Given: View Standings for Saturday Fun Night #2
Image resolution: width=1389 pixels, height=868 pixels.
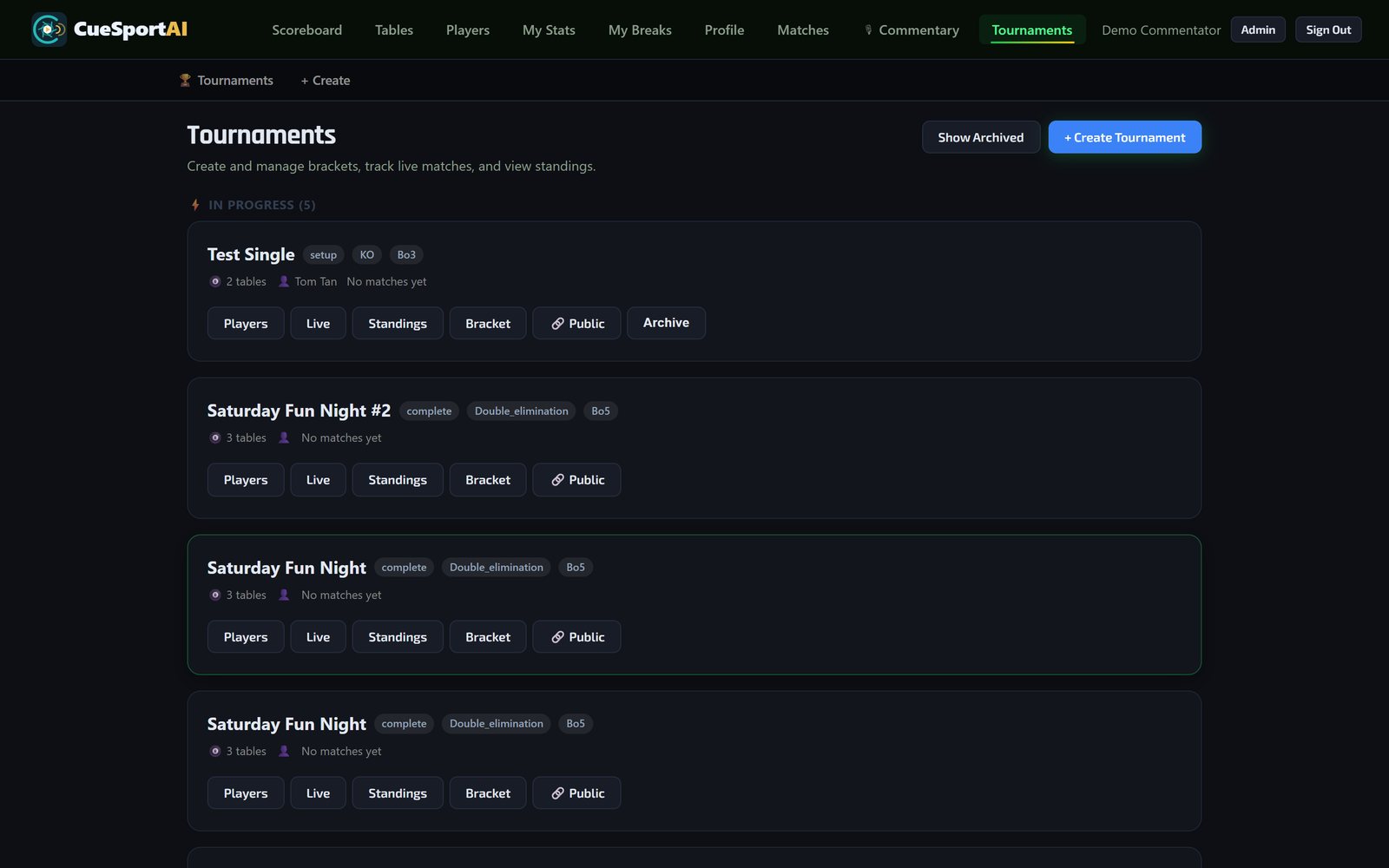Looking at the screenshot, I should (398, 479).
